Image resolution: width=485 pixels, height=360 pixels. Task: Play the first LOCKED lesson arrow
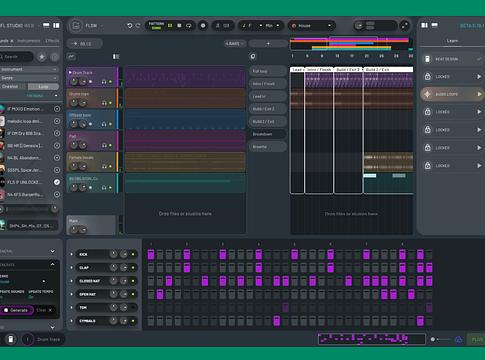pyautogui.click(x=479, y=77)
